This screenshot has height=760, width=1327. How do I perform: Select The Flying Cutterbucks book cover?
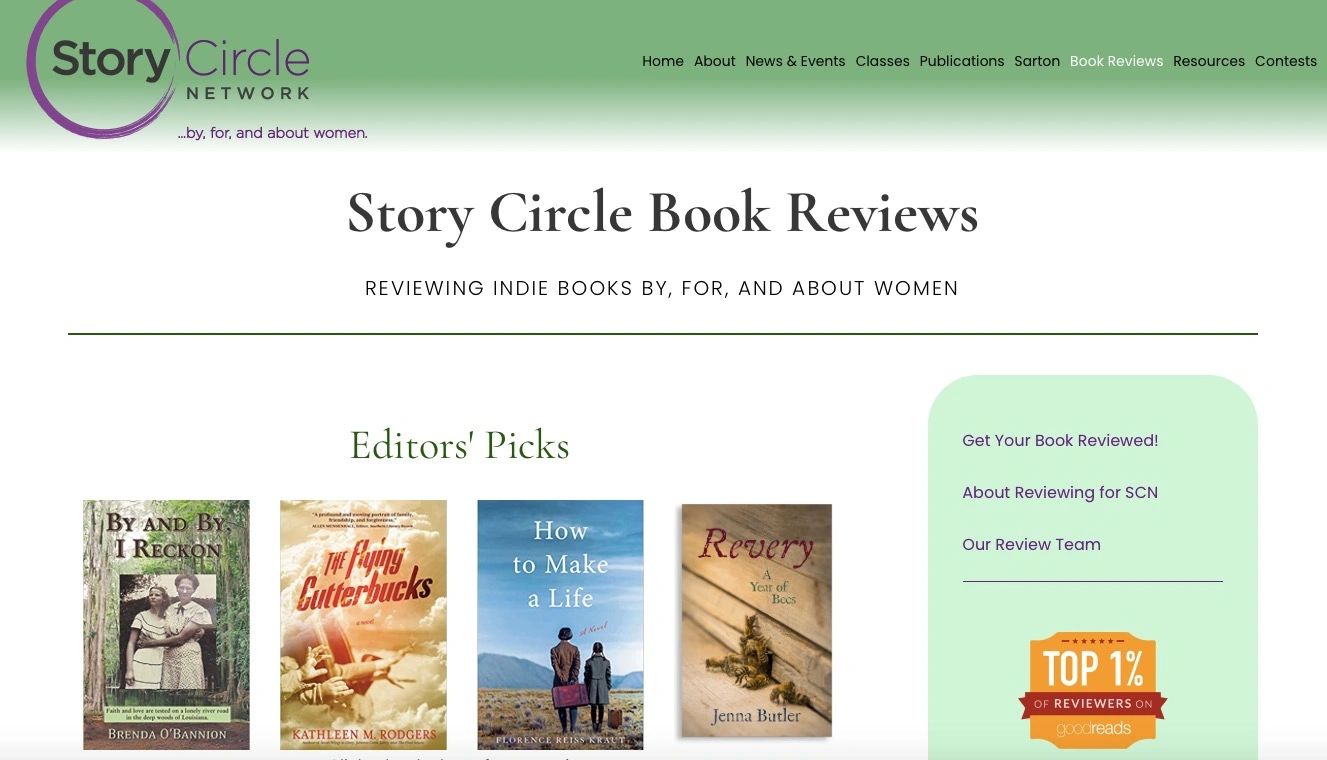363,625
